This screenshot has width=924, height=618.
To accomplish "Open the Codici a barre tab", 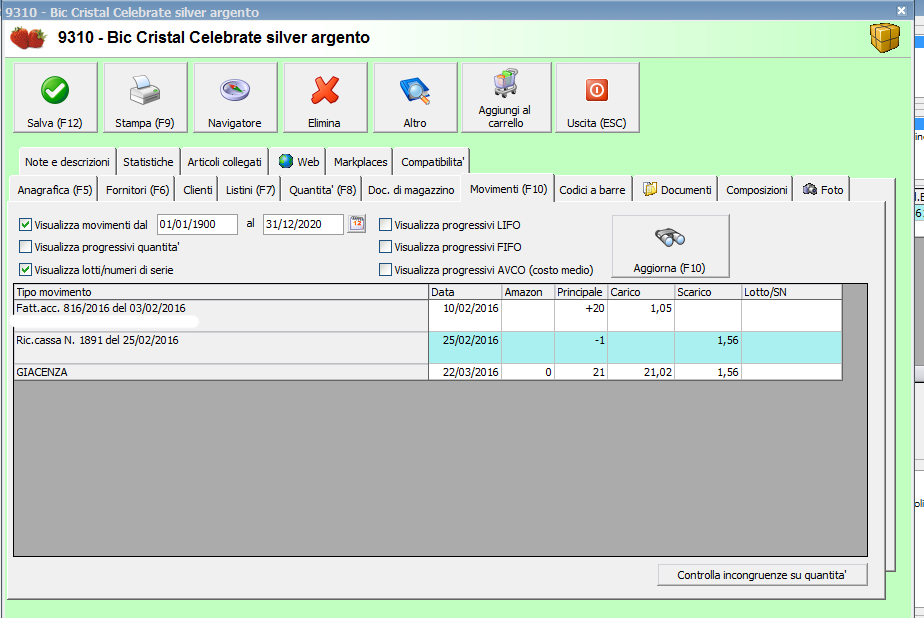I will (x=592, y=190).
